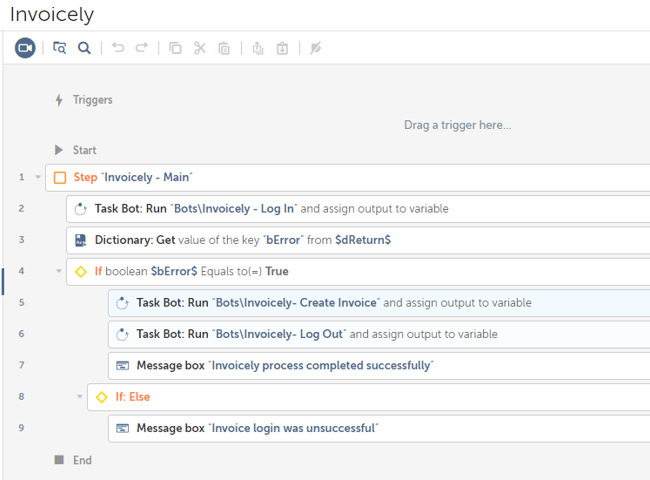Click the 'Drag a trigger here...' area
The width and height of the screenshot is (650, 480).
458,125
